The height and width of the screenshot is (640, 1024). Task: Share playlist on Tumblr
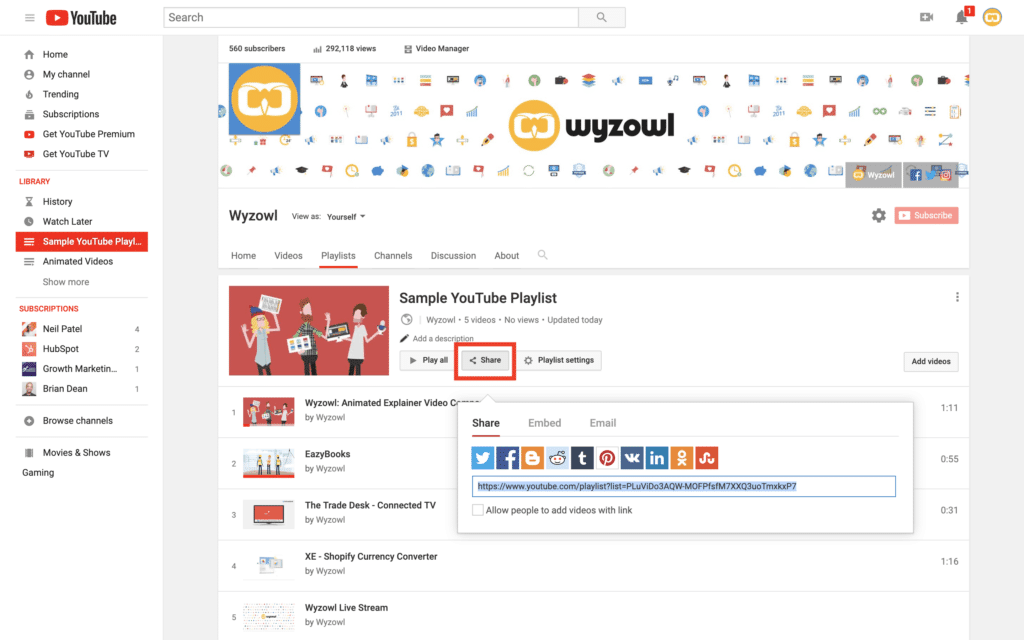pos(582,458)
